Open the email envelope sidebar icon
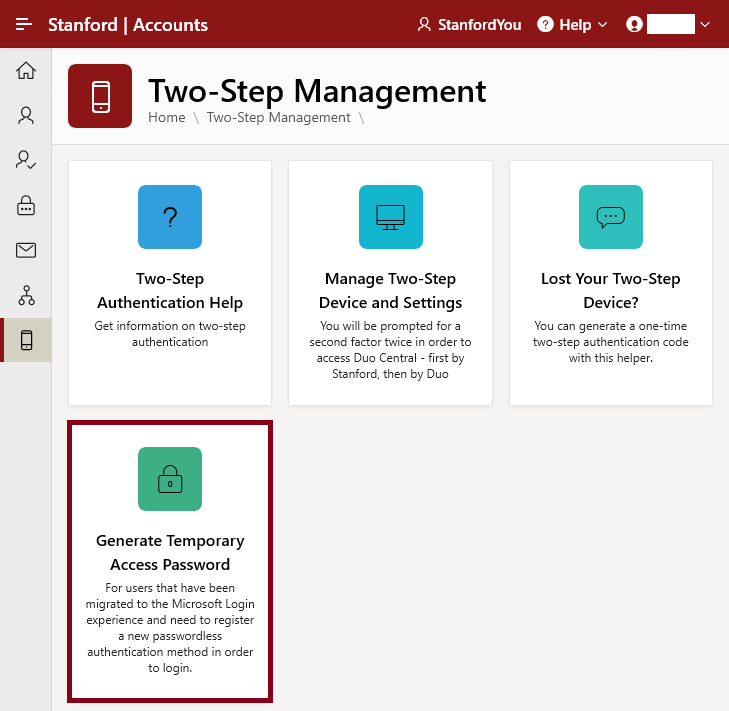The width and height of the screenshot is (729, 711). coord(26,250)
